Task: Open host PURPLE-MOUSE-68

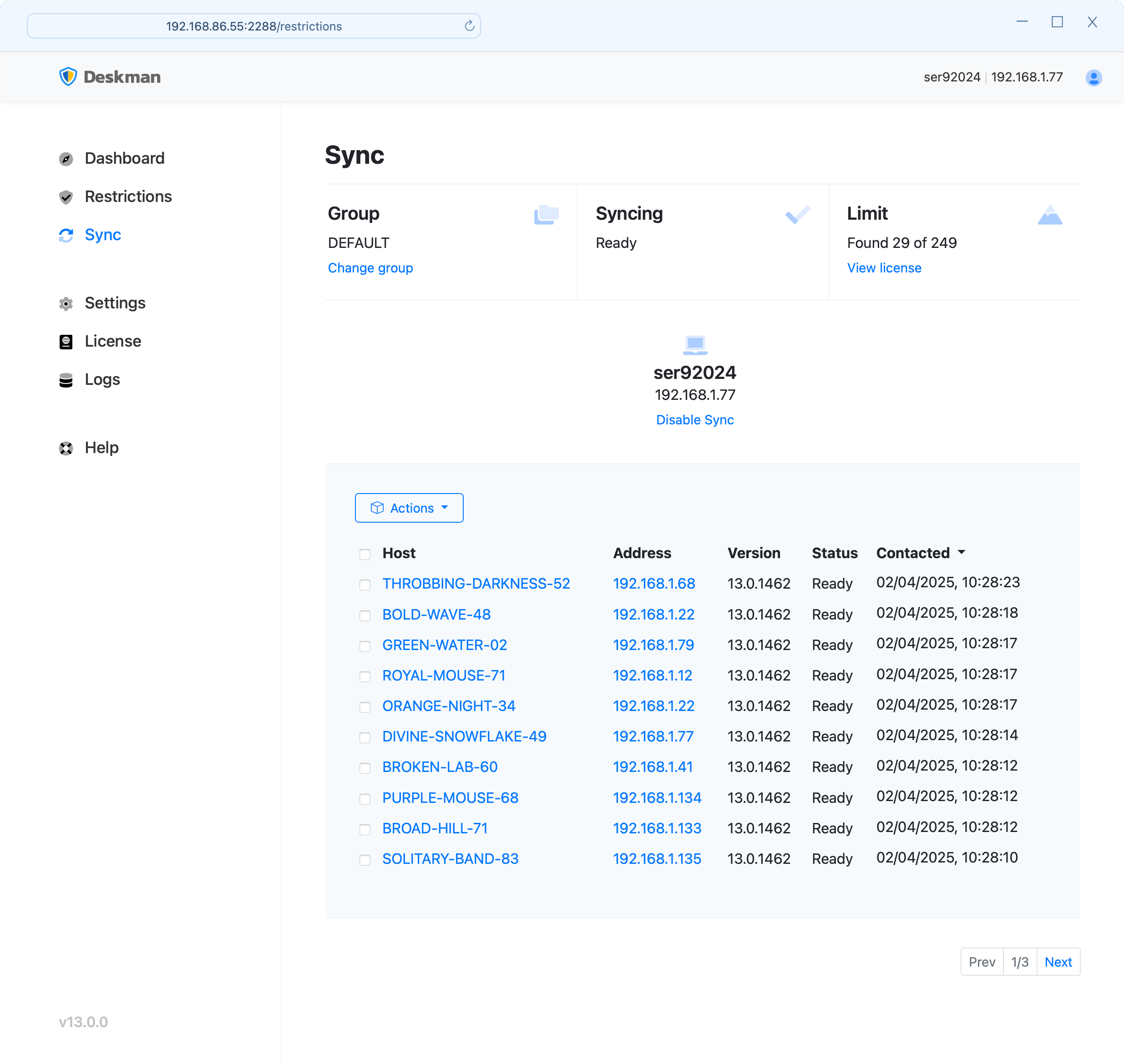Action: click(x=450, y=797)
